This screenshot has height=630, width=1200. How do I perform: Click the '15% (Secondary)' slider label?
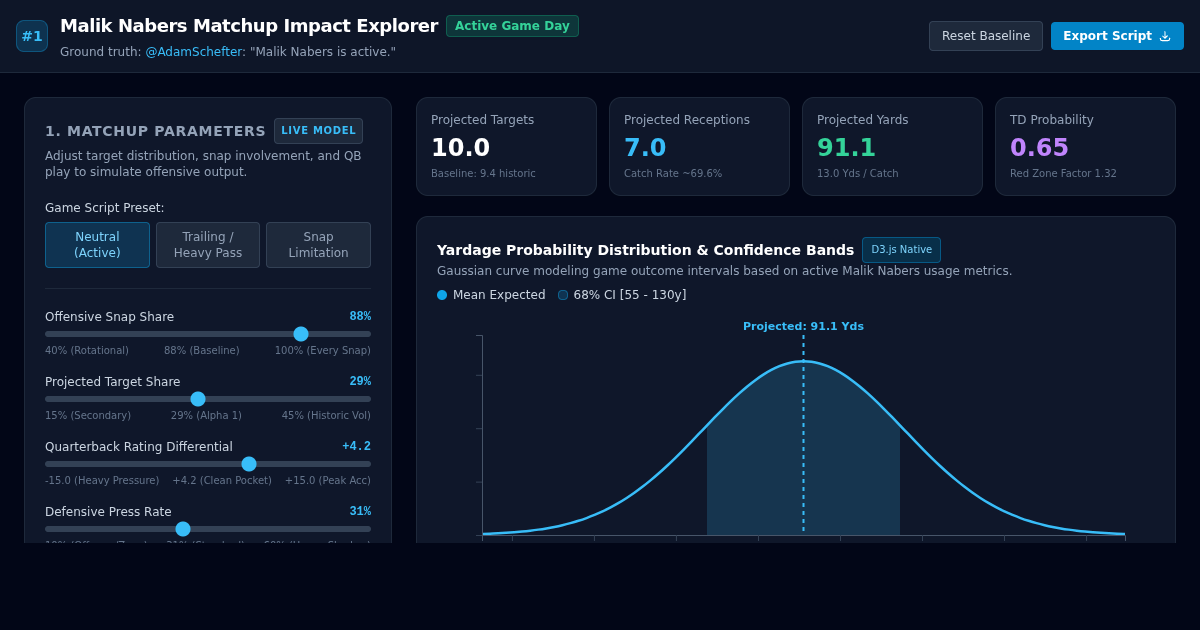click(88, 416)
